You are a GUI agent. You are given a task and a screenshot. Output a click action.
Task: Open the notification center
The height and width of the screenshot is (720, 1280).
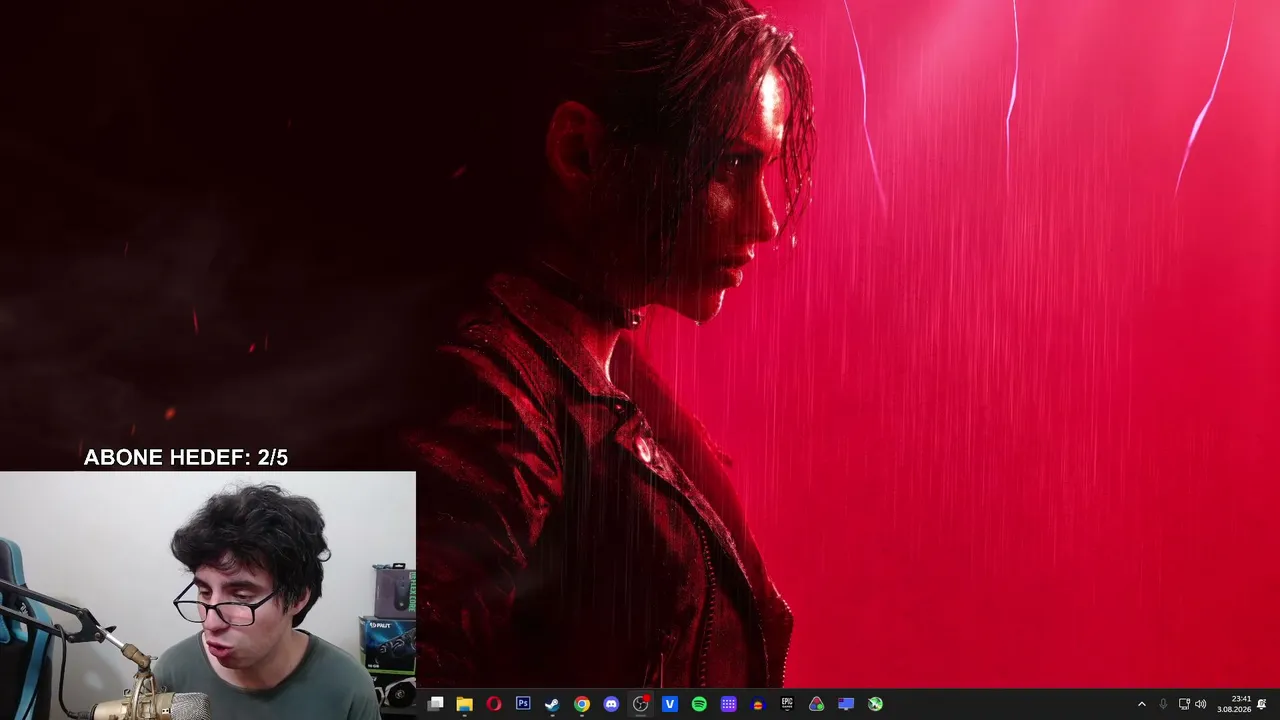click(x=1262, y=704)
